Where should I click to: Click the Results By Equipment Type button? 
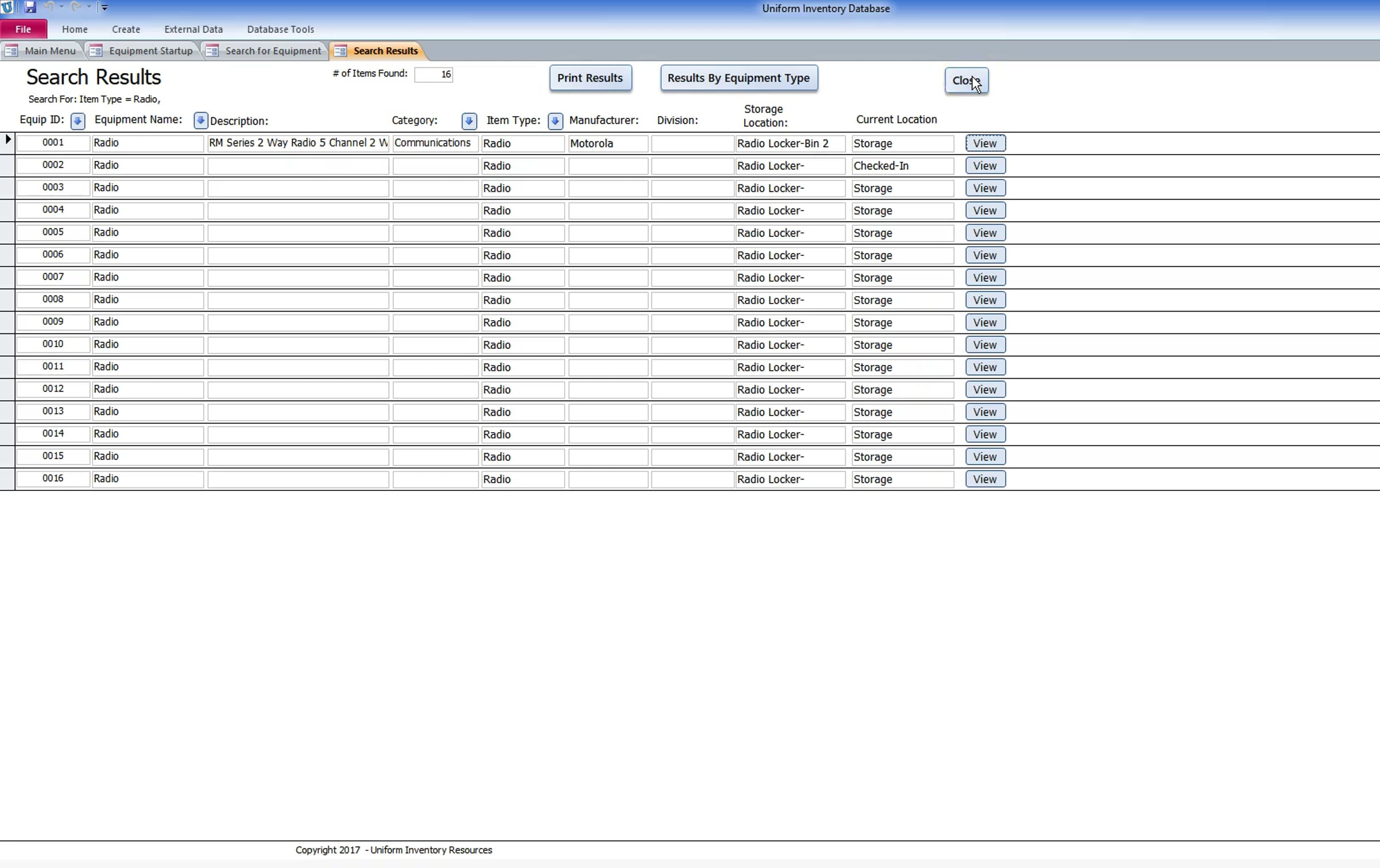click(739, 78)
